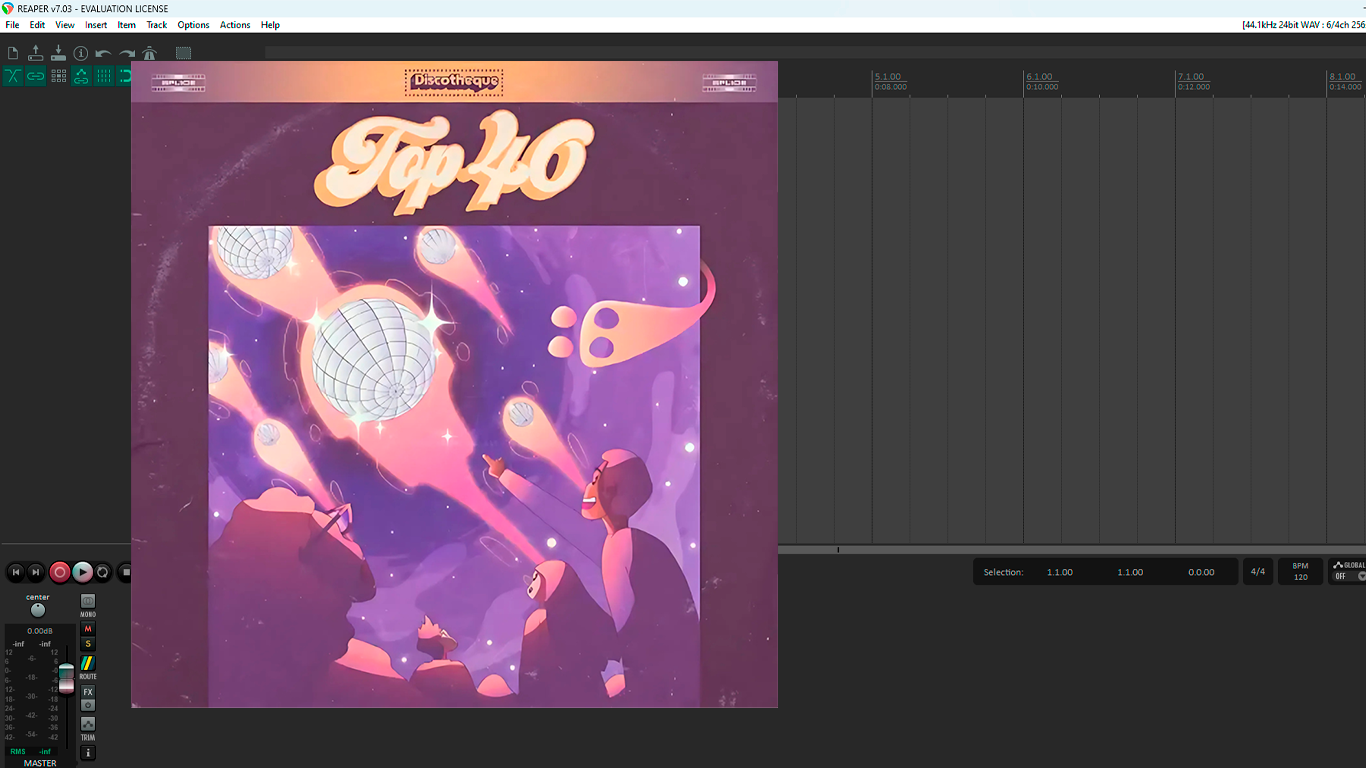Toggle envelope points move with items
The image size is (1366, 768).
[81, 76]
